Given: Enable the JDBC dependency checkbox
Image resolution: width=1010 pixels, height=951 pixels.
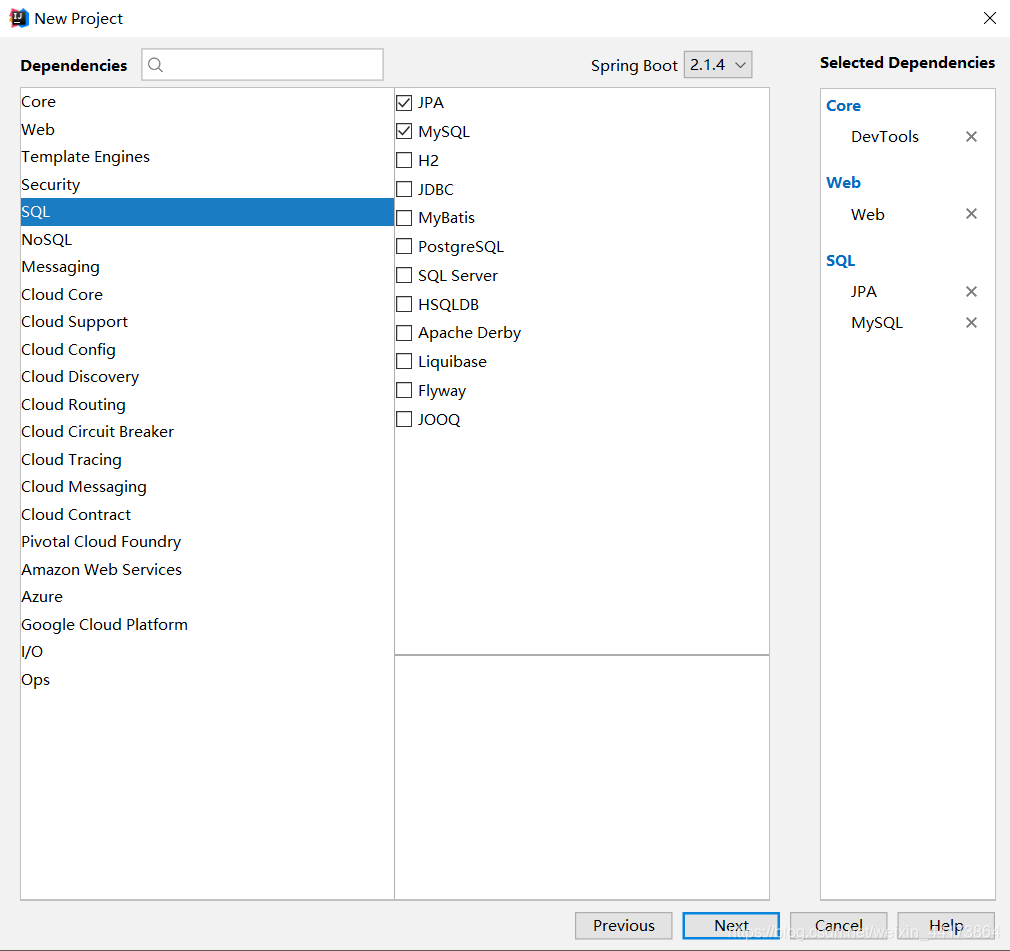Looking at the screenshot, I should [404, 189].
